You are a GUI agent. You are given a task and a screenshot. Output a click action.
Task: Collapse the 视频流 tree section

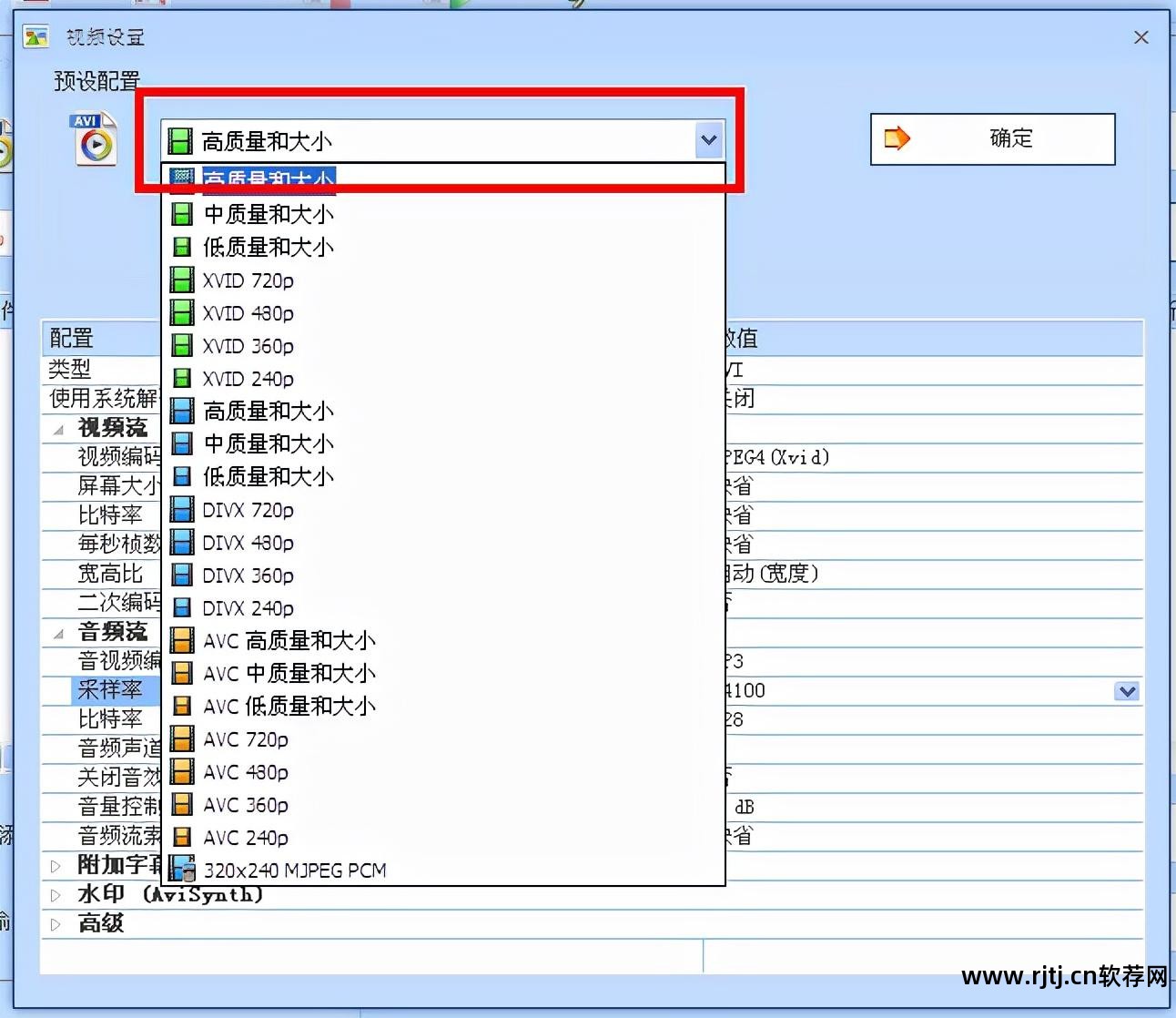pos(58,428)
